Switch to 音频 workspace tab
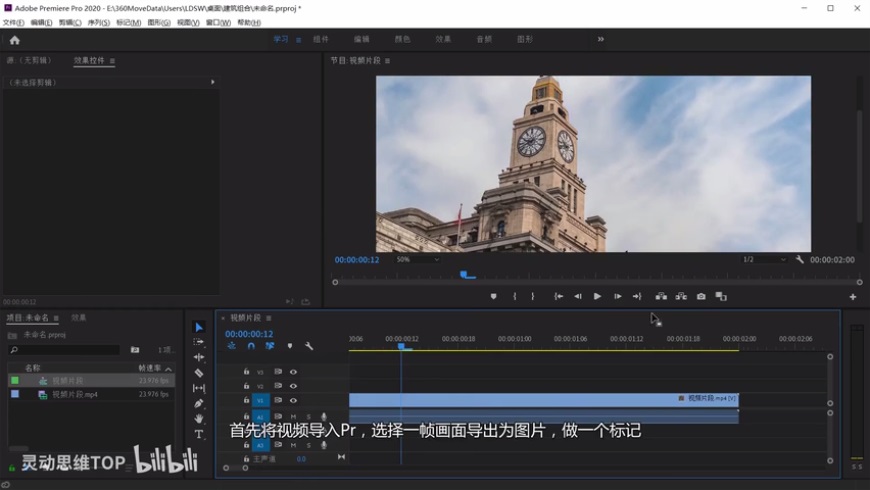 (484, 39)
